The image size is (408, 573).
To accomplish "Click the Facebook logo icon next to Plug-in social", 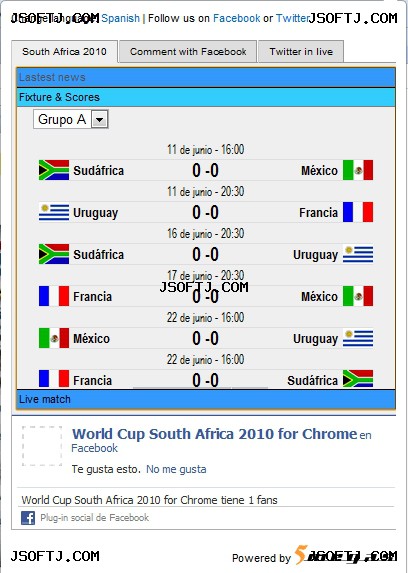I will [x=28, y=518].
